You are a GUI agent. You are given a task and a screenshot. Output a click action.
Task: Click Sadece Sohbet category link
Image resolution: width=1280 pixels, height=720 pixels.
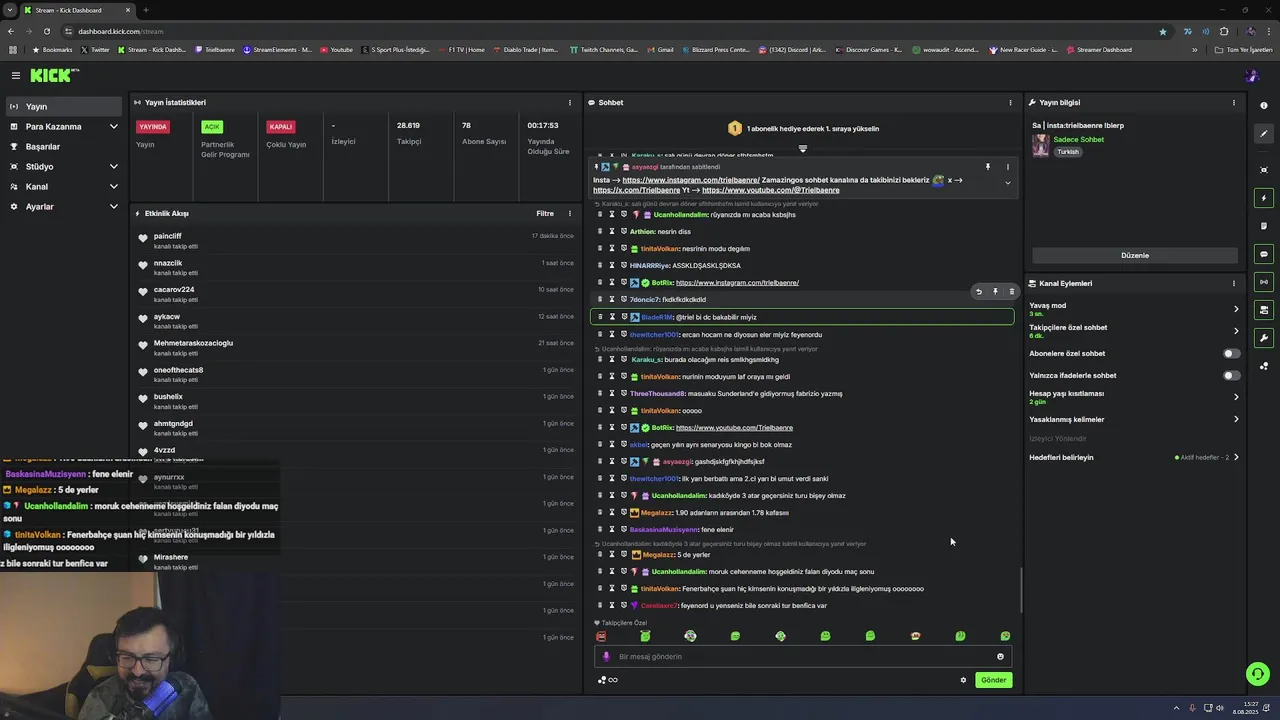coord(1078,140)
